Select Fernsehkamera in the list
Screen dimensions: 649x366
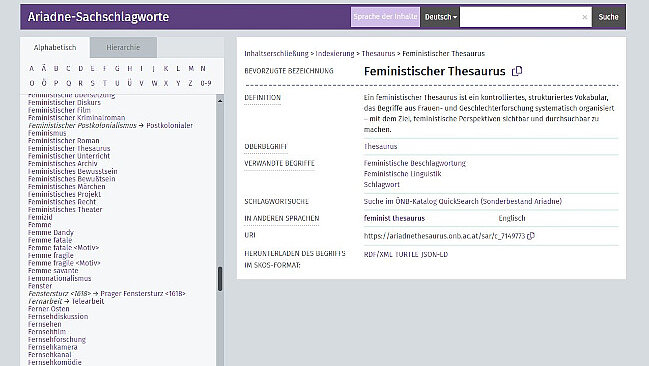point(53,347)
